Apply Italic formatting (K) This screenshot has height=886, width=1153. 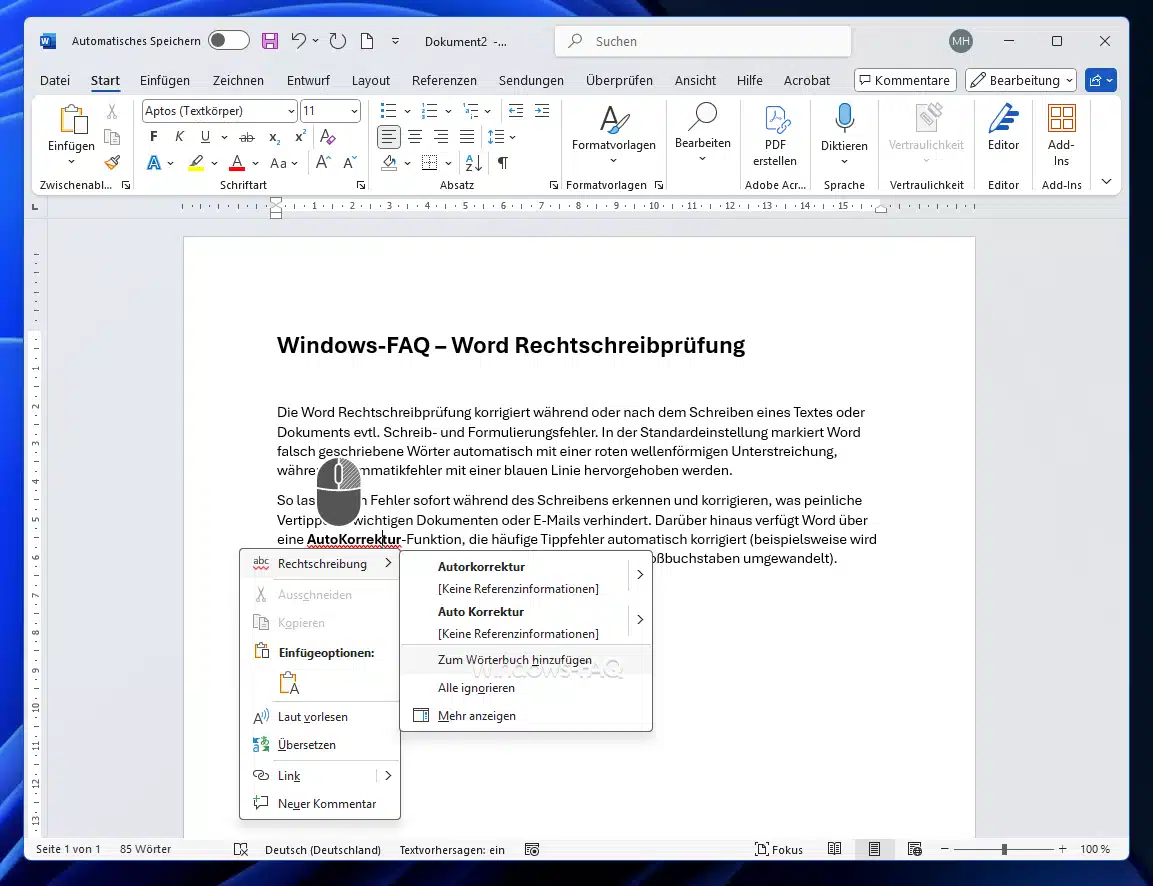coord(179,137)
